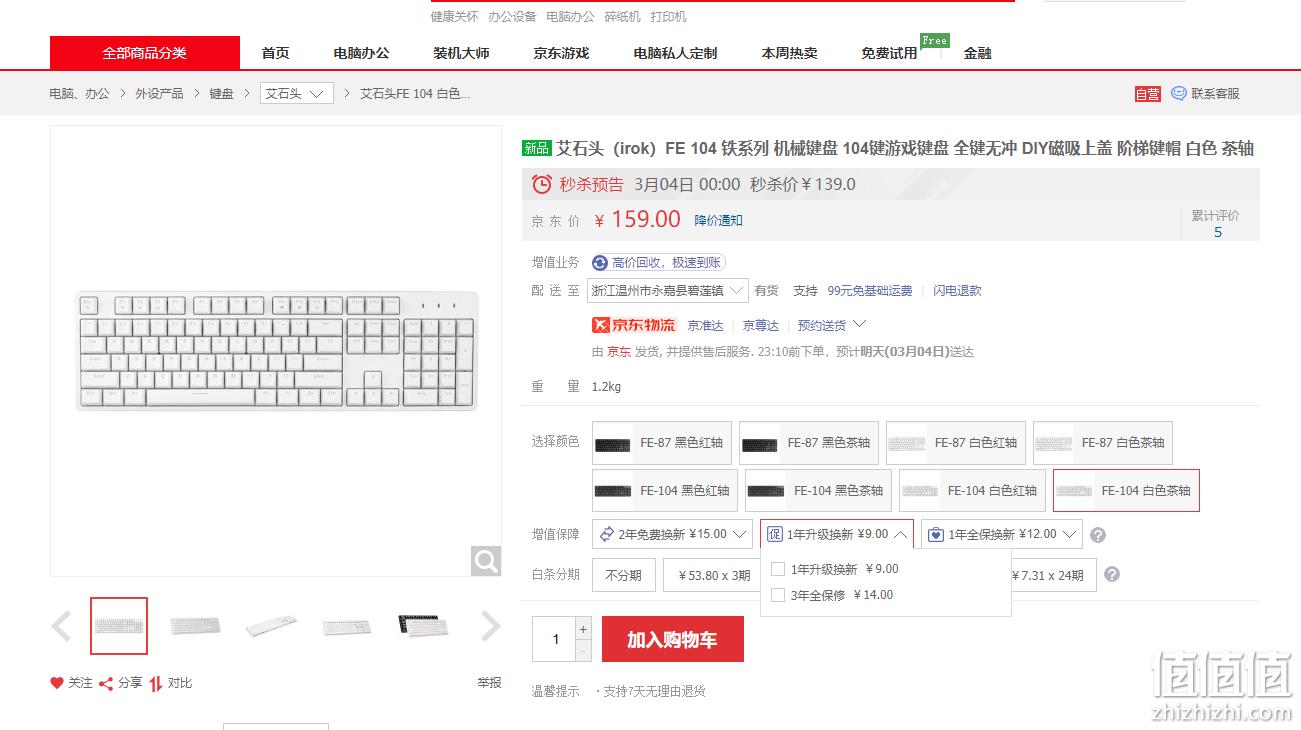This screenshot has height=730, width=1301.
Task: Click the 京东物流 logo
Action: click(634, 325)
